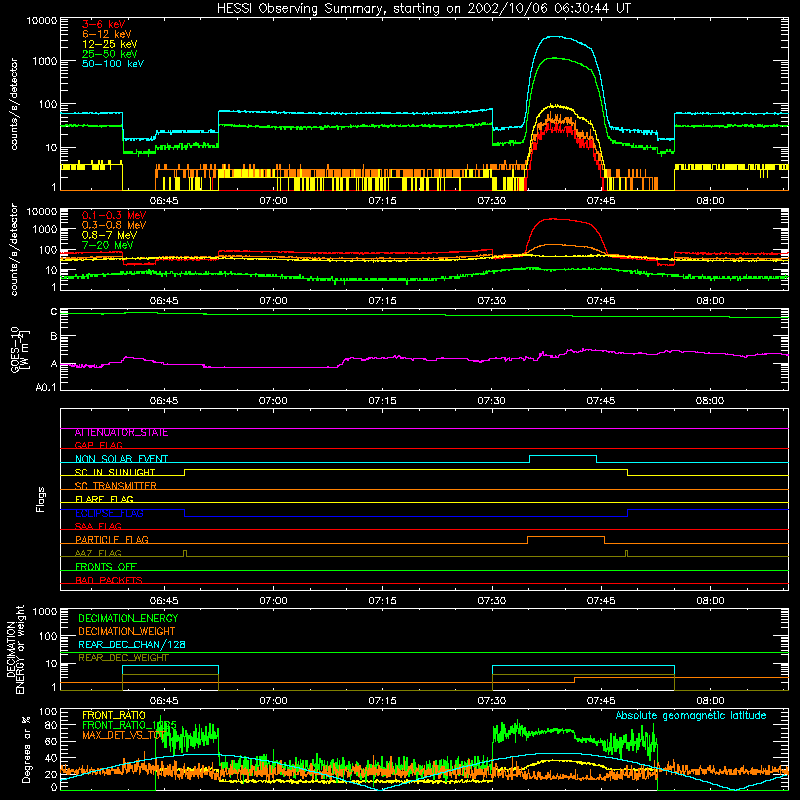Click the SC_IN_SUNLIGHT flag label

pos(115,472)
